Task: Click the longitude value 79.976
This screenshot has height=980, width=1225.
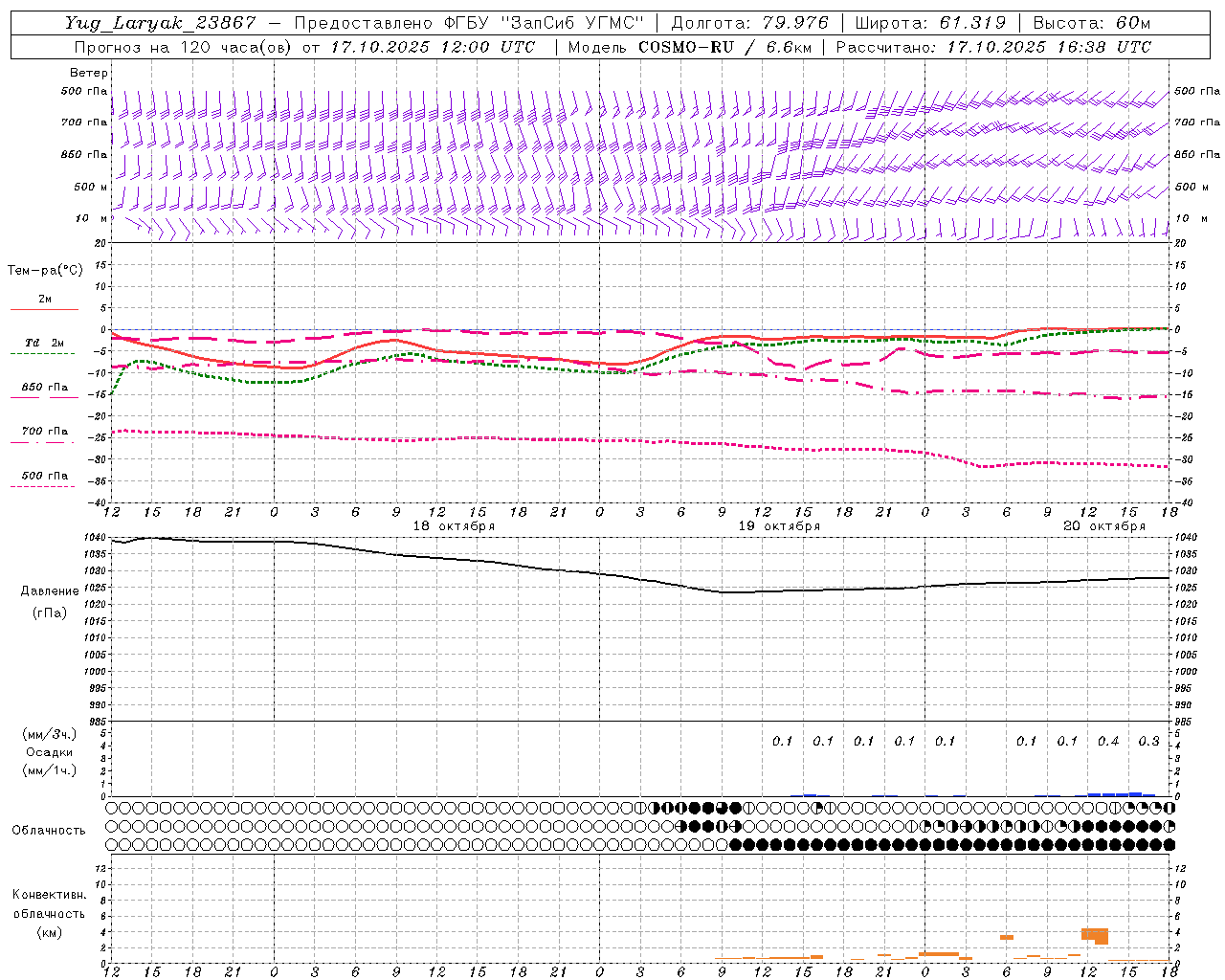Action: coord(796,23)
